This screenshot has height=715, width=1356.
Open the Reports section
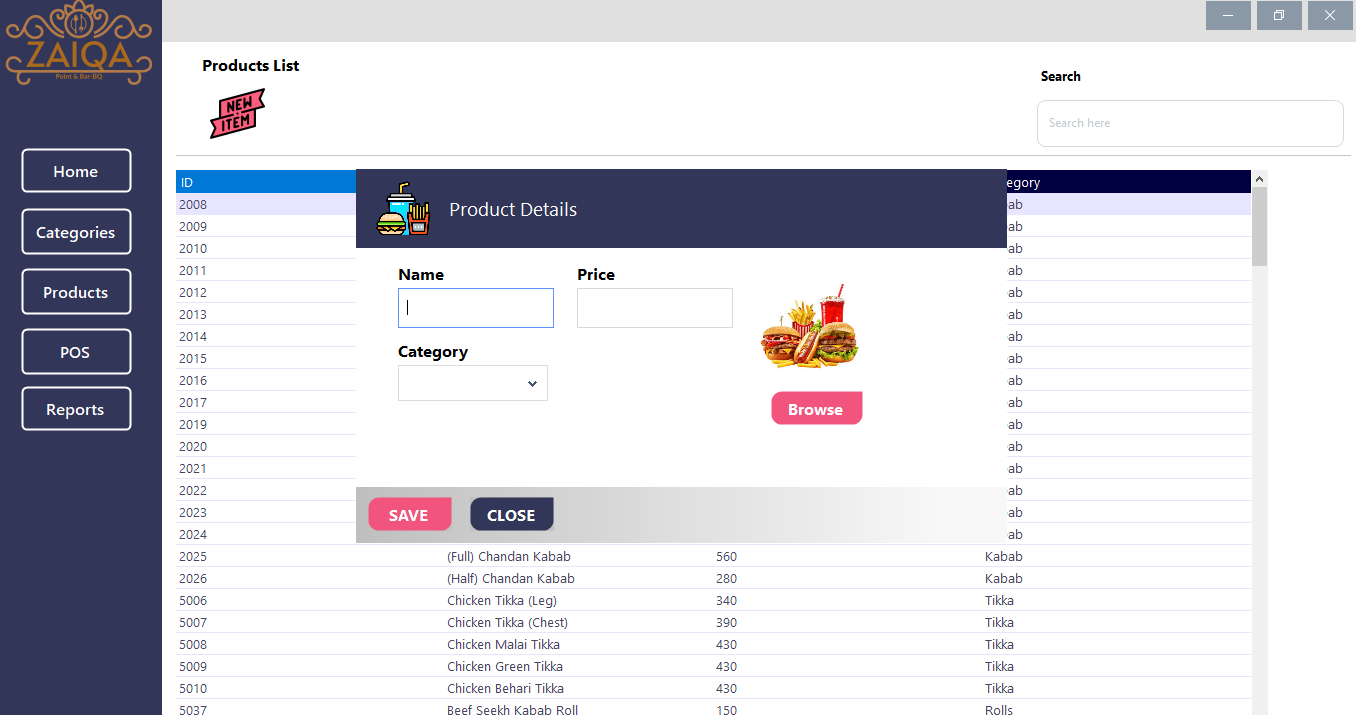[x=76, y=409]
